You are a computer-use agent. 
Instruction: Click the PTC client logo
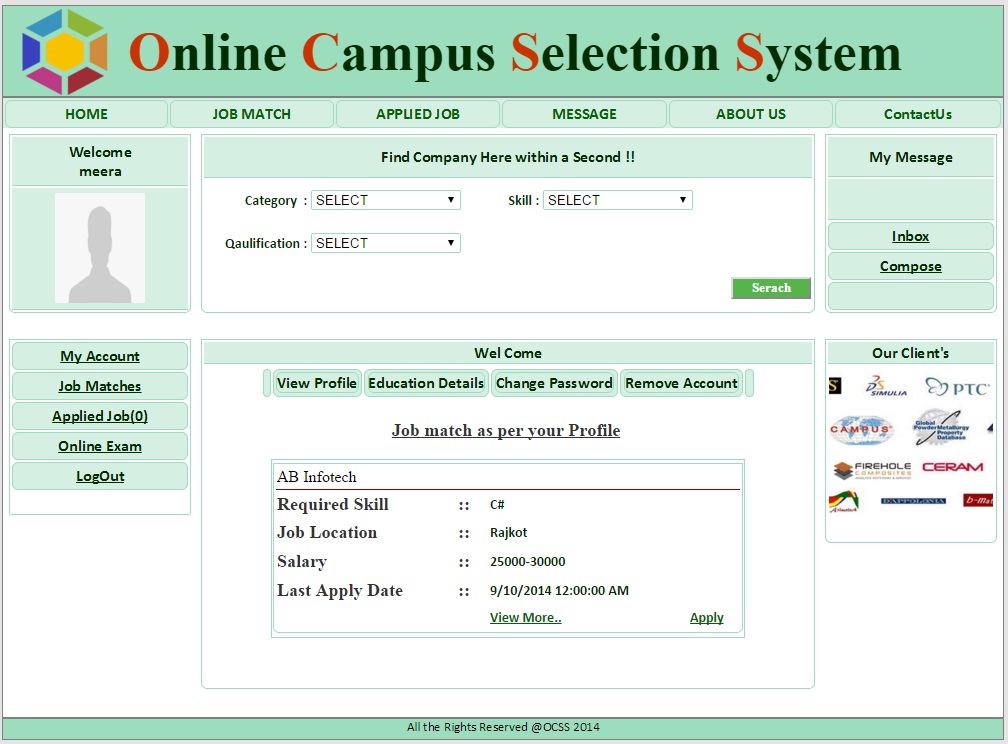point(957,387)
